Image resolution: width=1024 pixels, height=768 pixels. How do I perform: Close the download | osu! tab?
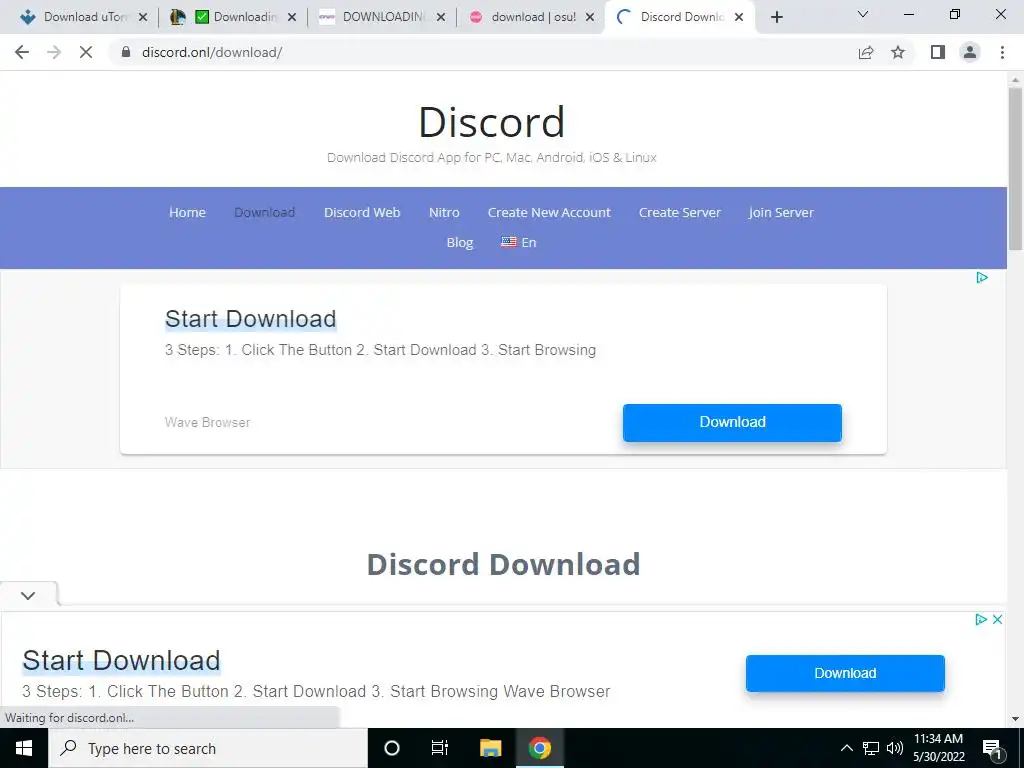[x=590, y=17]
